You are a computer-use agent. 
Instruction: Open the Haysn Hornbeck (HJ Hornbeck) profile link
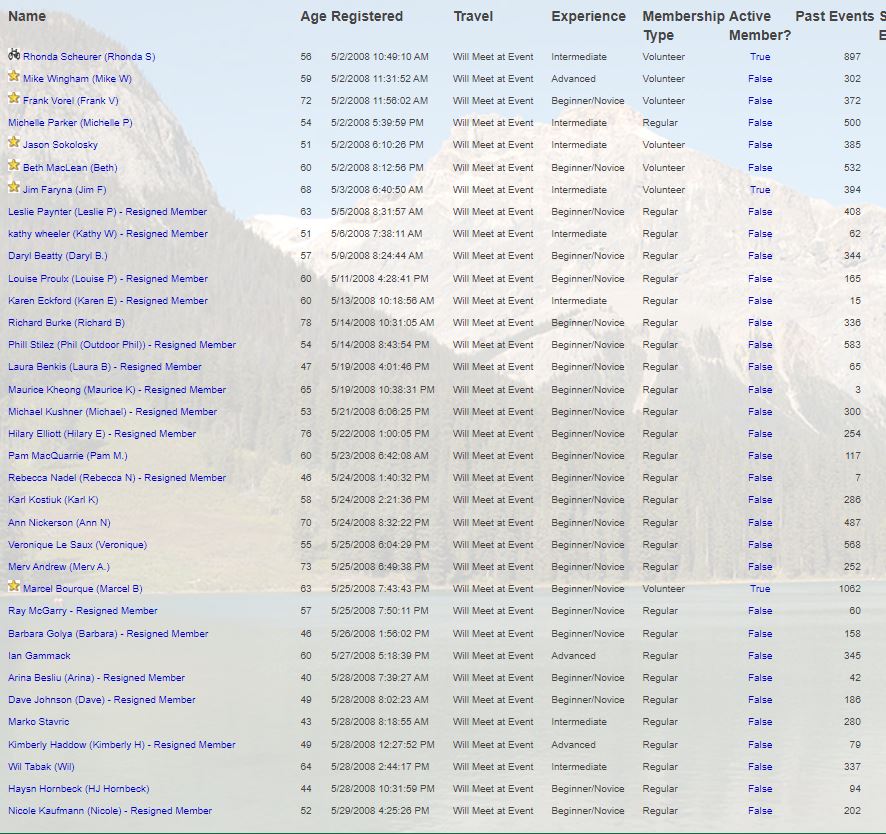coord(79,789)
